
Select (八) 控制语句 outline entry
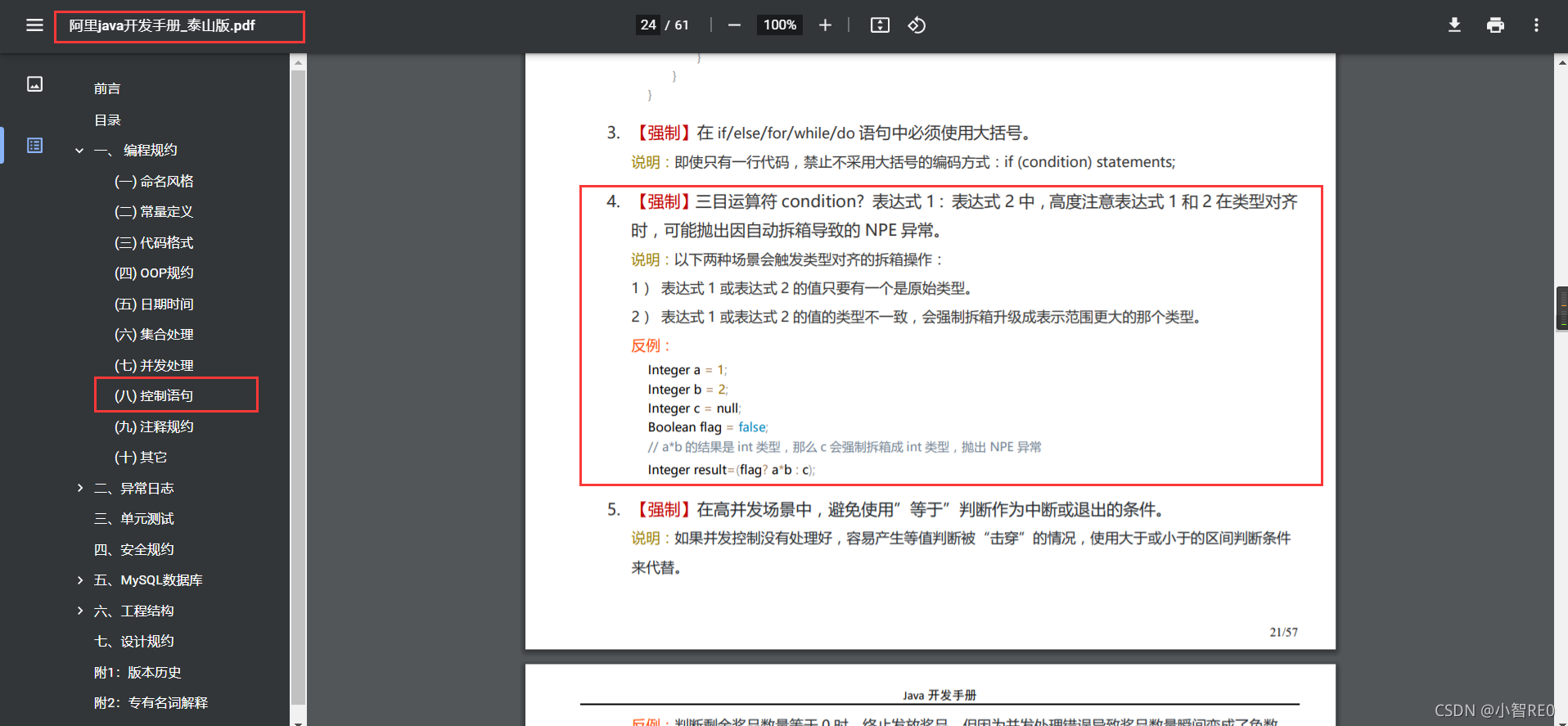coord(154,395)
